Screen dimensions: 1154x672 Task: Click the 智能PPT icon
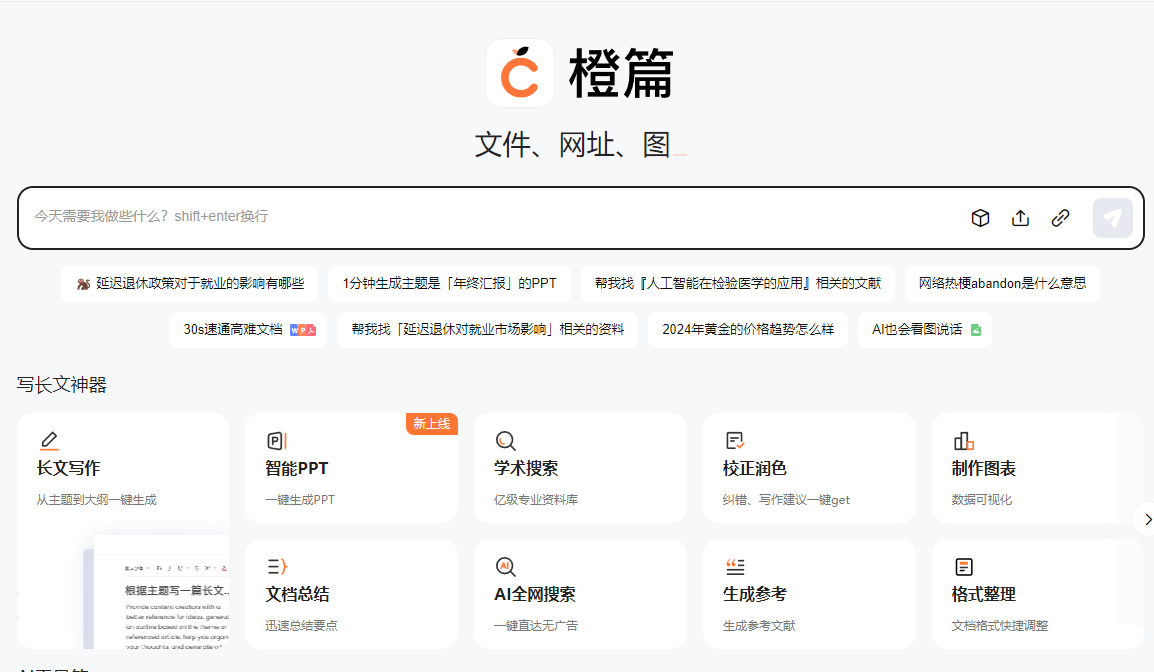tap(277, 440)
